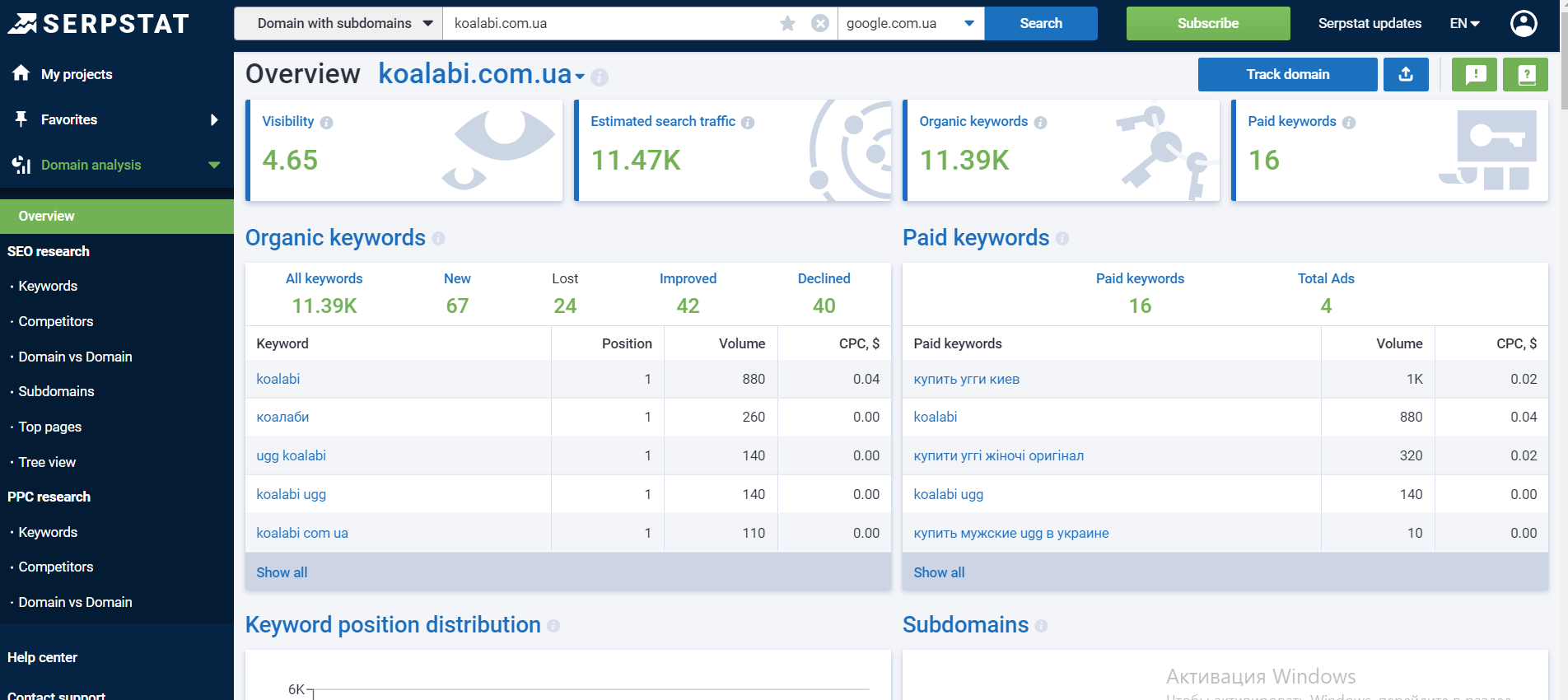The height and width of the screenshot is (700, 1568).
Task: Click the Serpstat logo
Action: (x=99, y=24)
